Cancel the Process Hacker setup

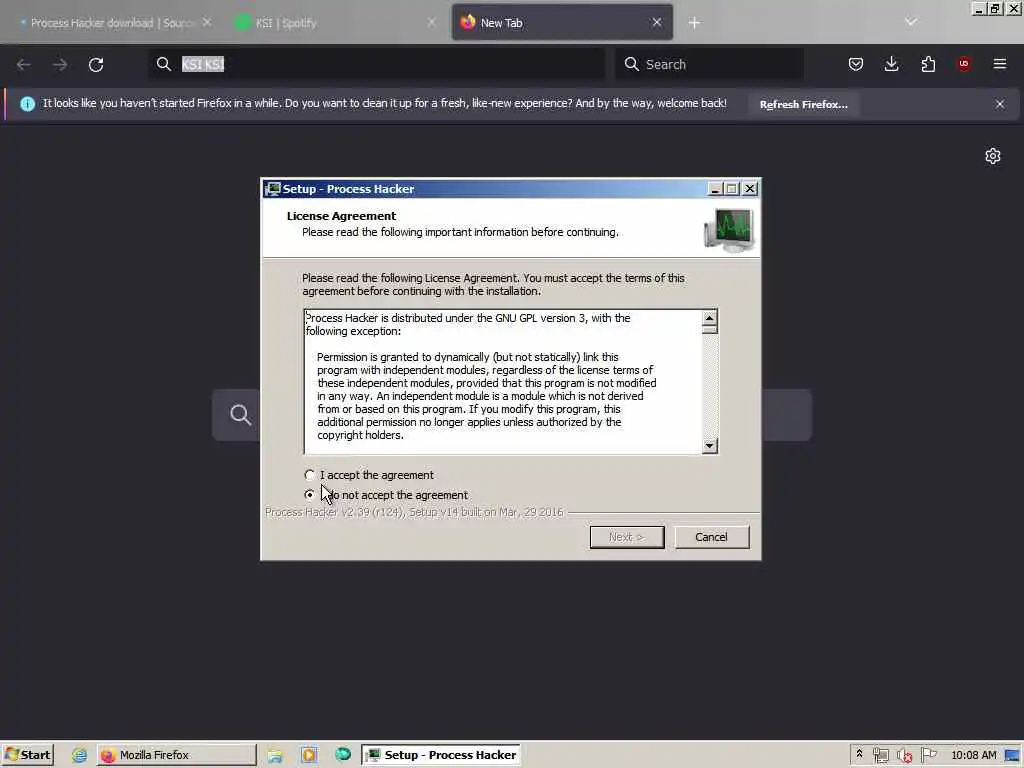point(711,537)
